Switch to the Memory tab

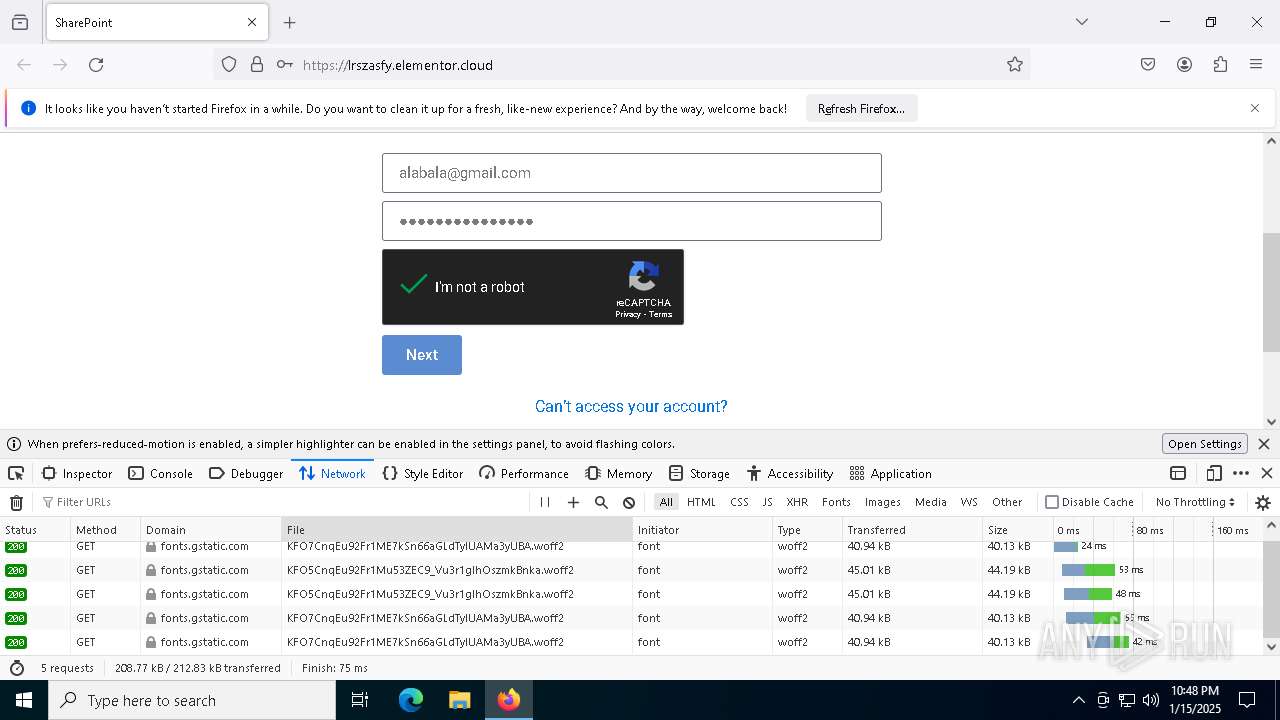pyautogui.click(x=619, y=474)
